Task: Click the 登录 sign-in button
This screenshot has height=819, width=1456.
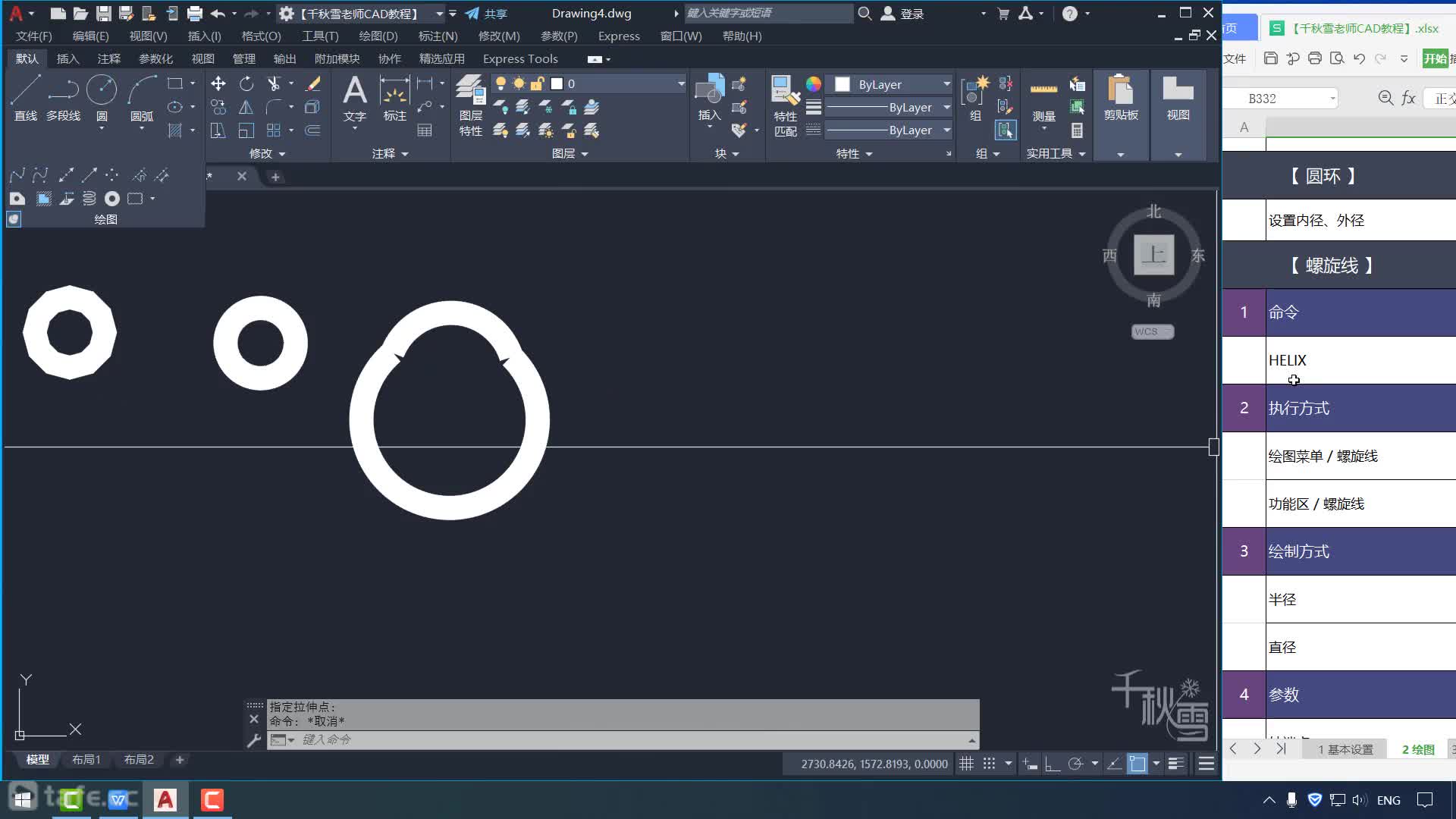Action: [x=902, y=14]
